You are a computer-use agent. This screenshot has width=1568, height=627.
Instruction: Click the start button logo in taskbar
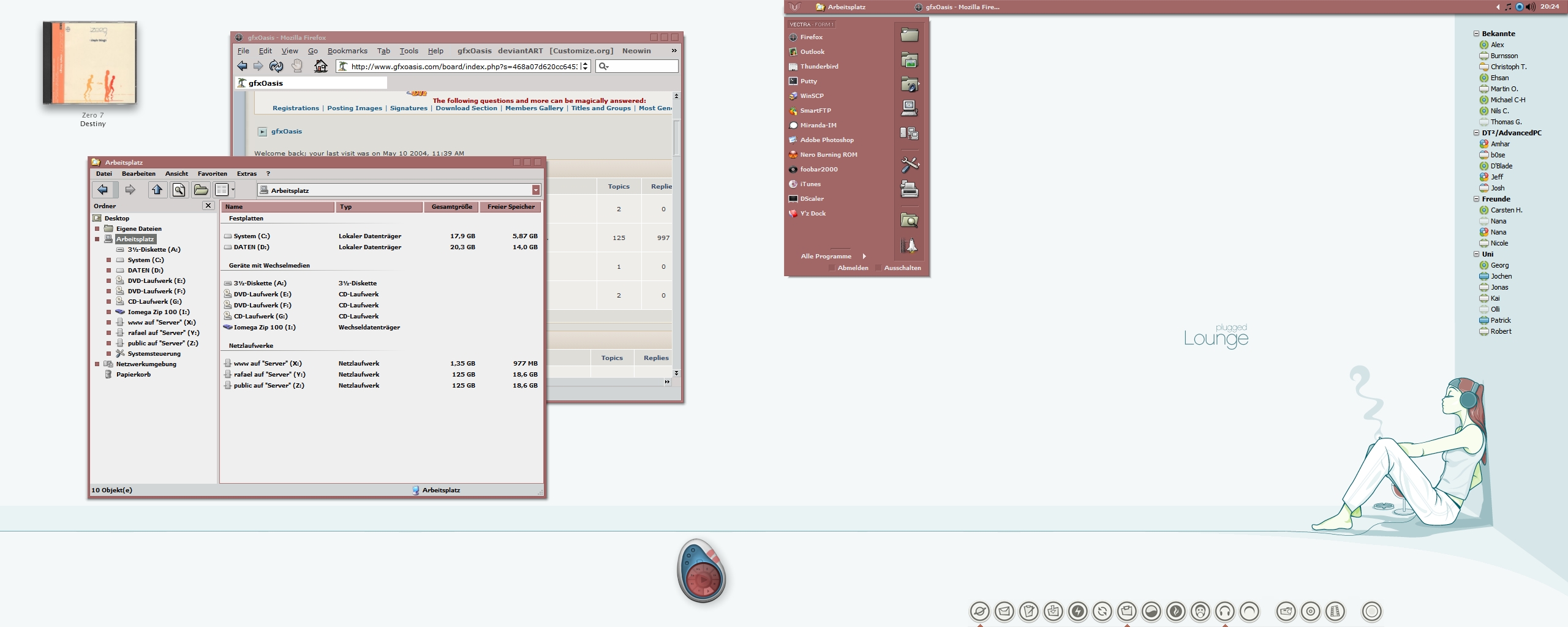794,7
